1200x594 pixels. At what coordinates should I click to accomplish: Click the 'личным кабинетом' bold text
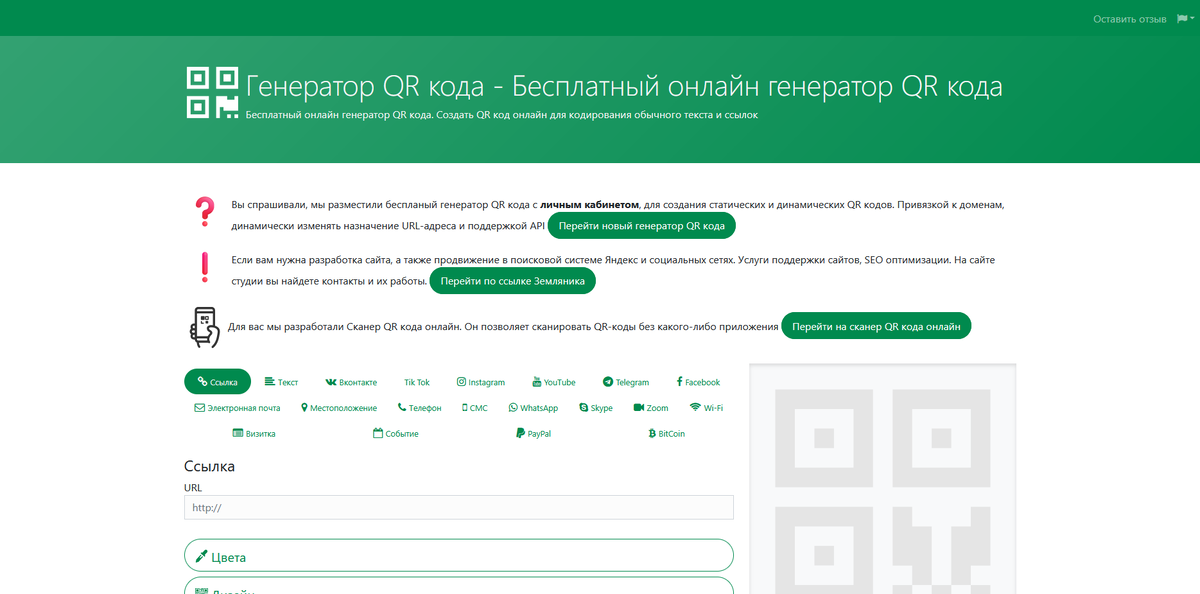coord(590,205)
